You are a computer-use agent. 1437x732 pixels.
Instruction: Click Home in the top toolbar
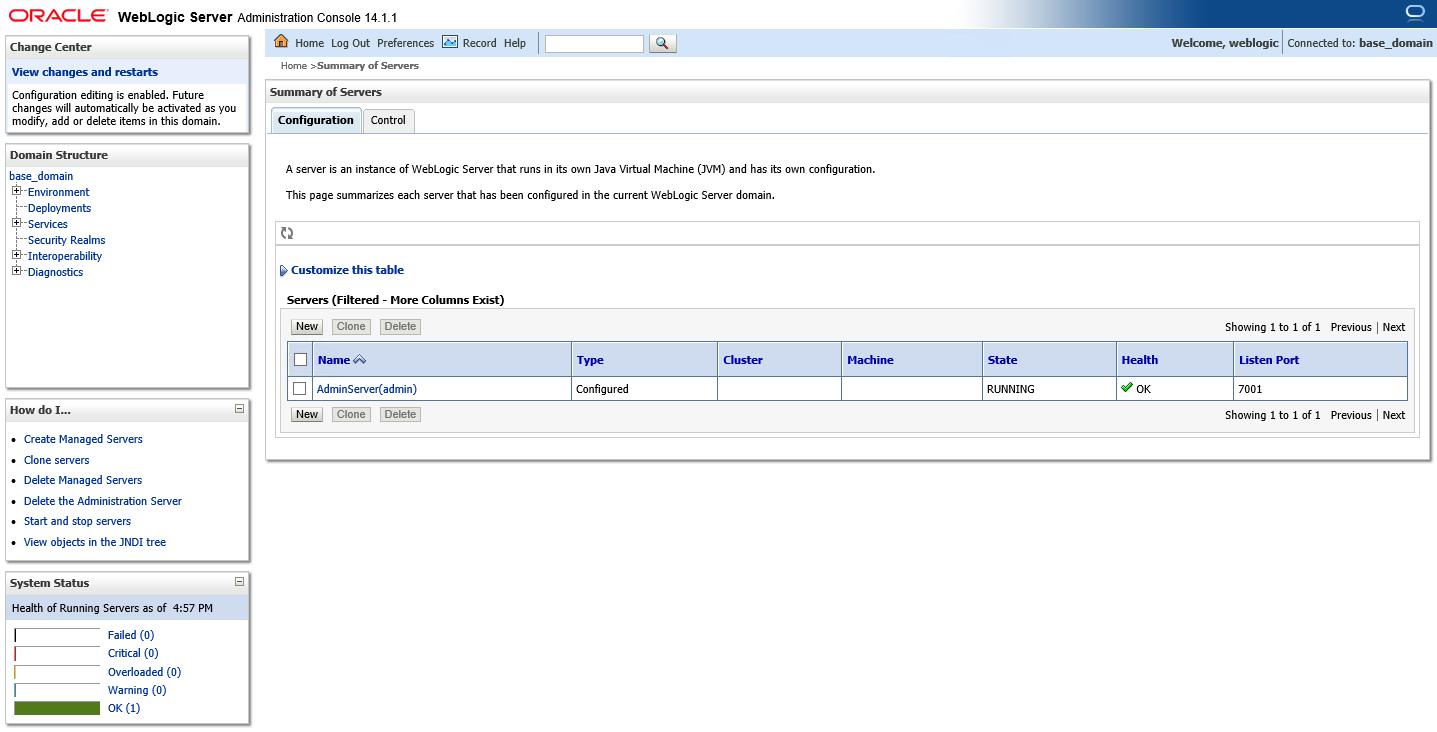click(310, 43)
